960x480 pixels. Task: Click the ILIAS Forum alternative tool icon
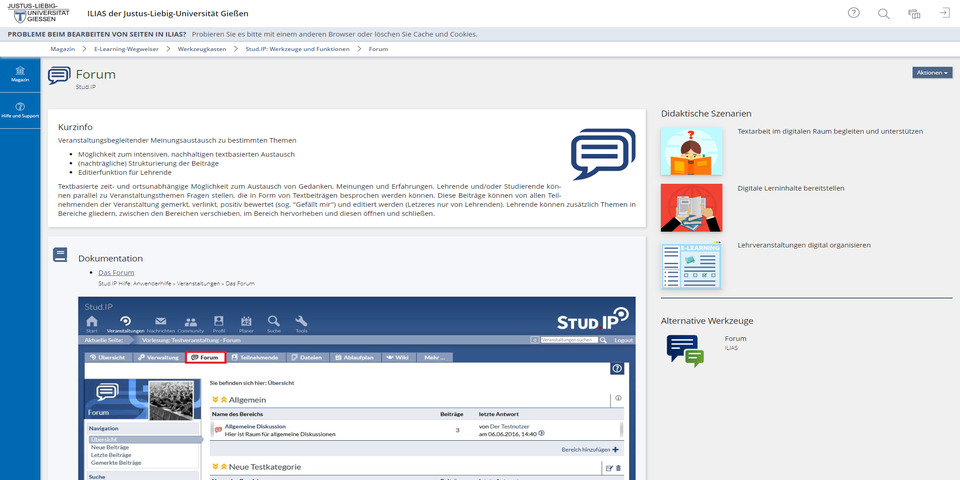685,350
